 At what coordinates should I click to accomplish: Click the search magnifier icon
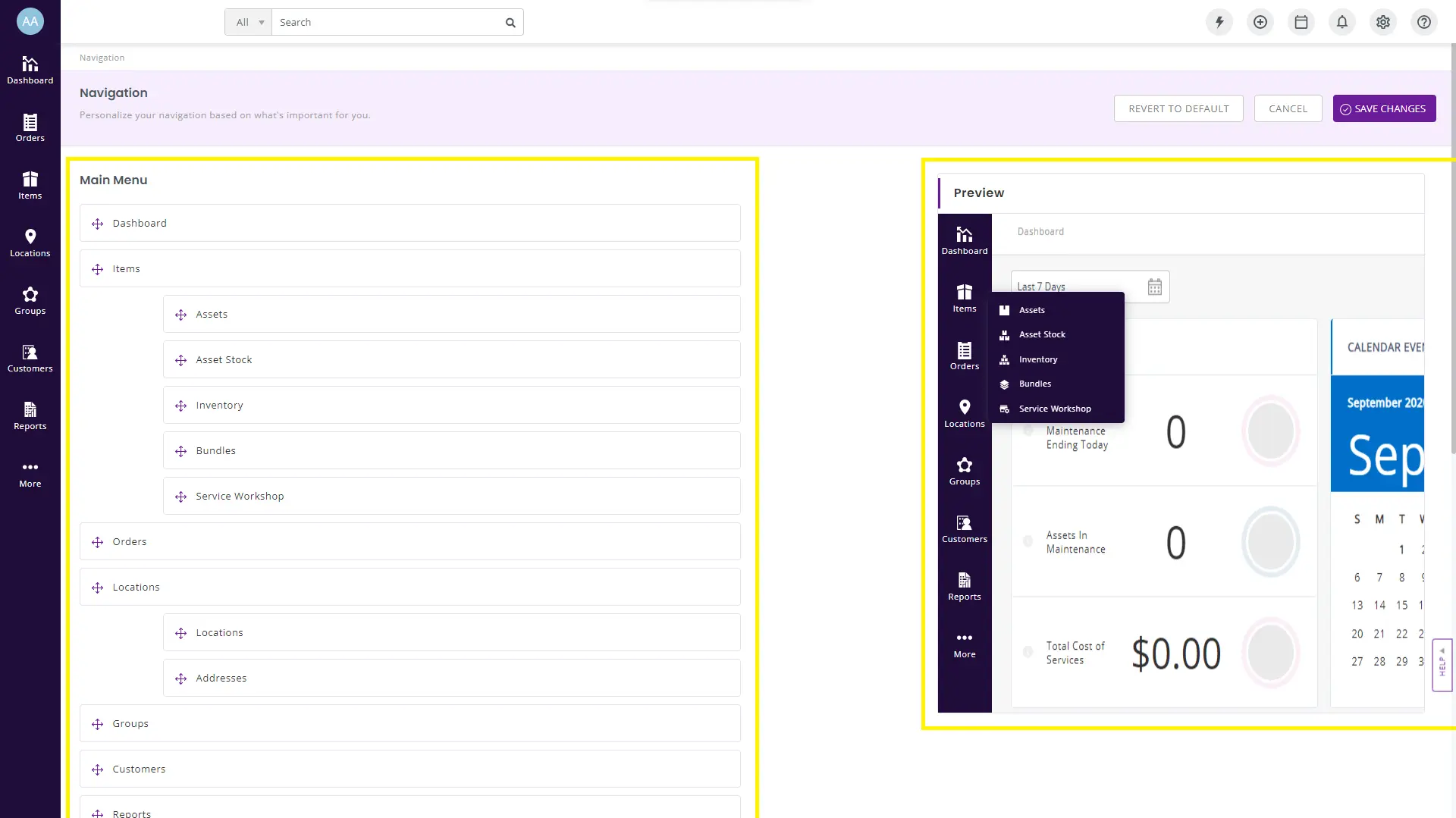(510, 23)
